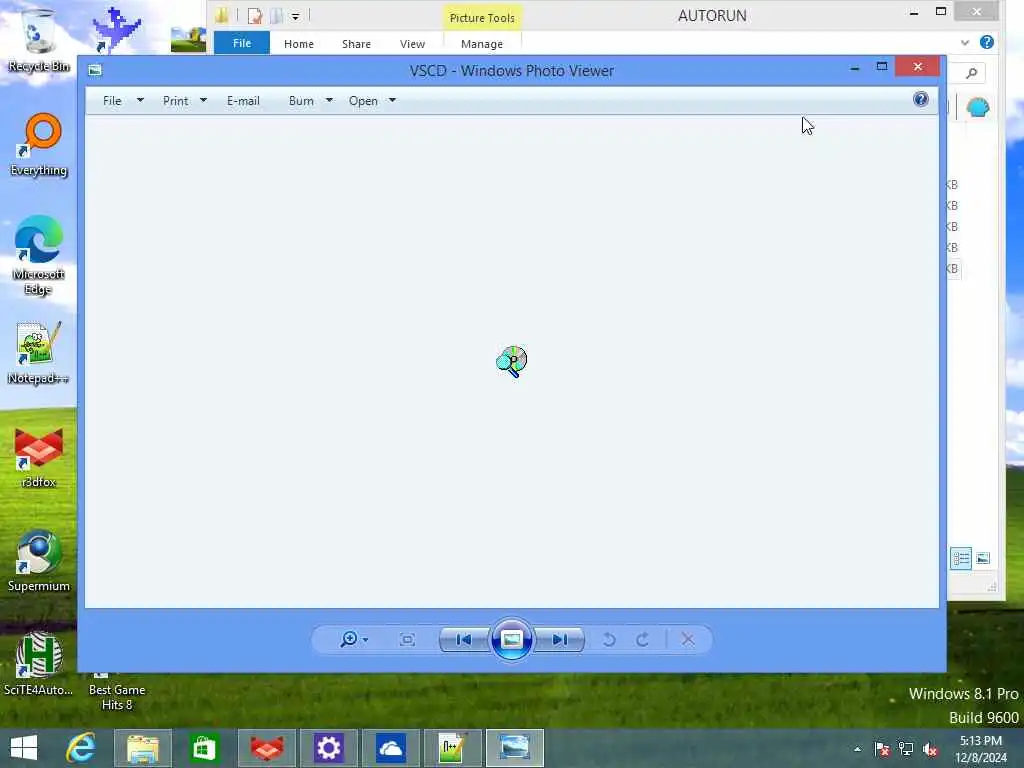Open Windows Store from the taskbar
This screenshot has height=768, width=1024.
pyautogui.click(x=204, y=748)
